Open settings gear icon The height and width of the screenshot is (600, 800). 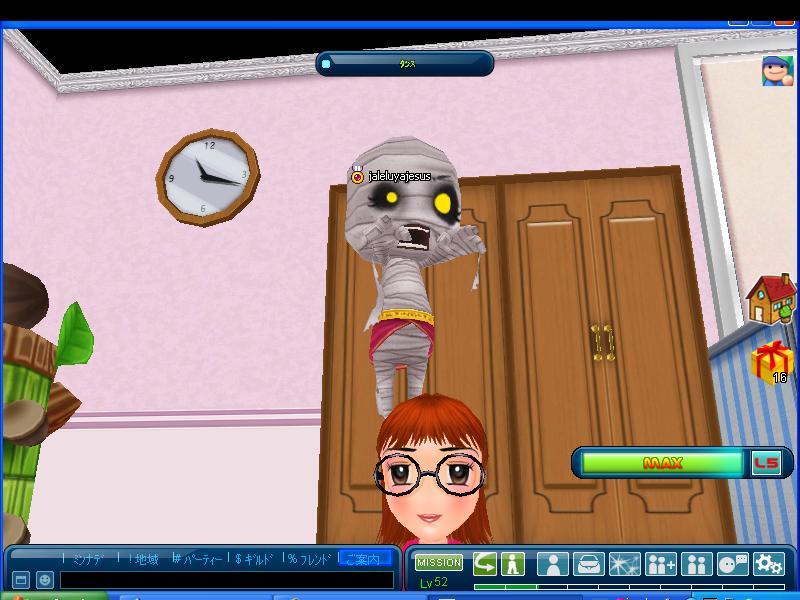(768, 564)
